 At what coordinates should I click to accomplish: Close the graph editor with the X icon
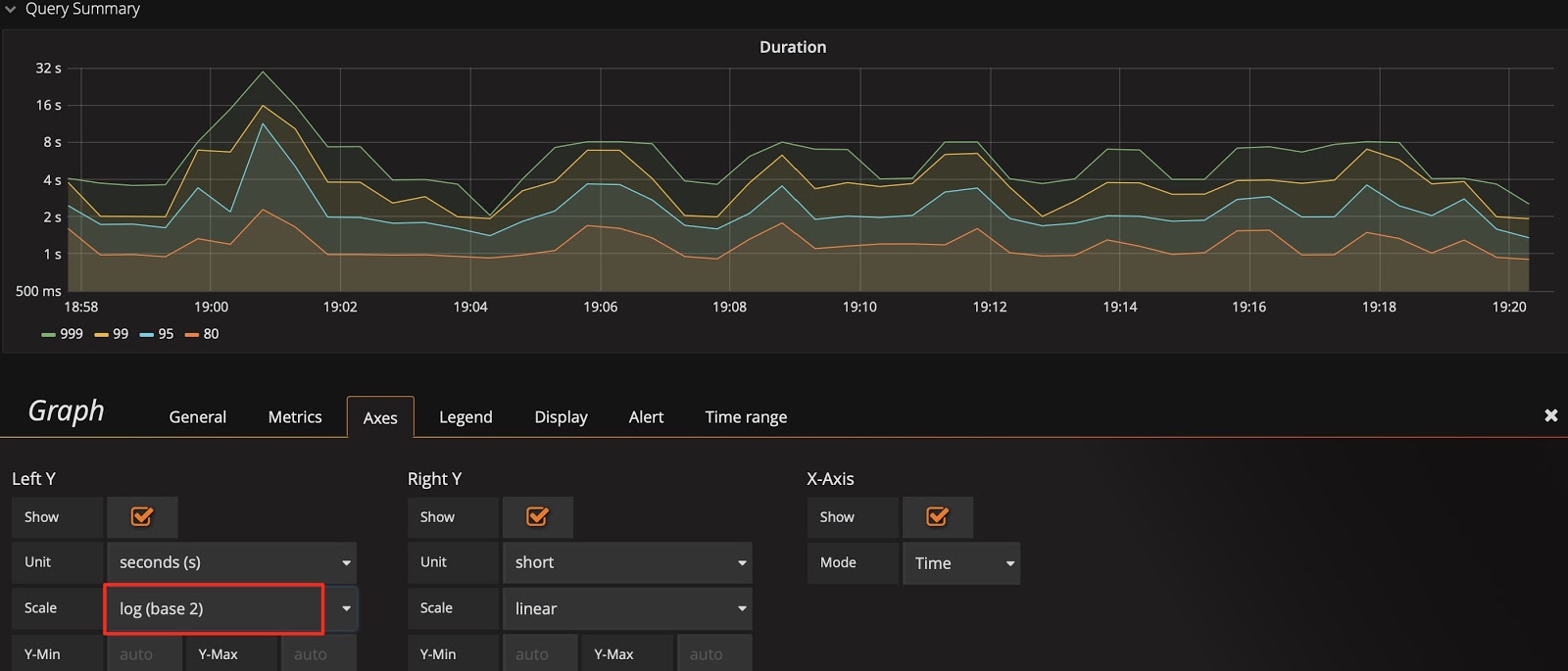(x=1550, y=416)
